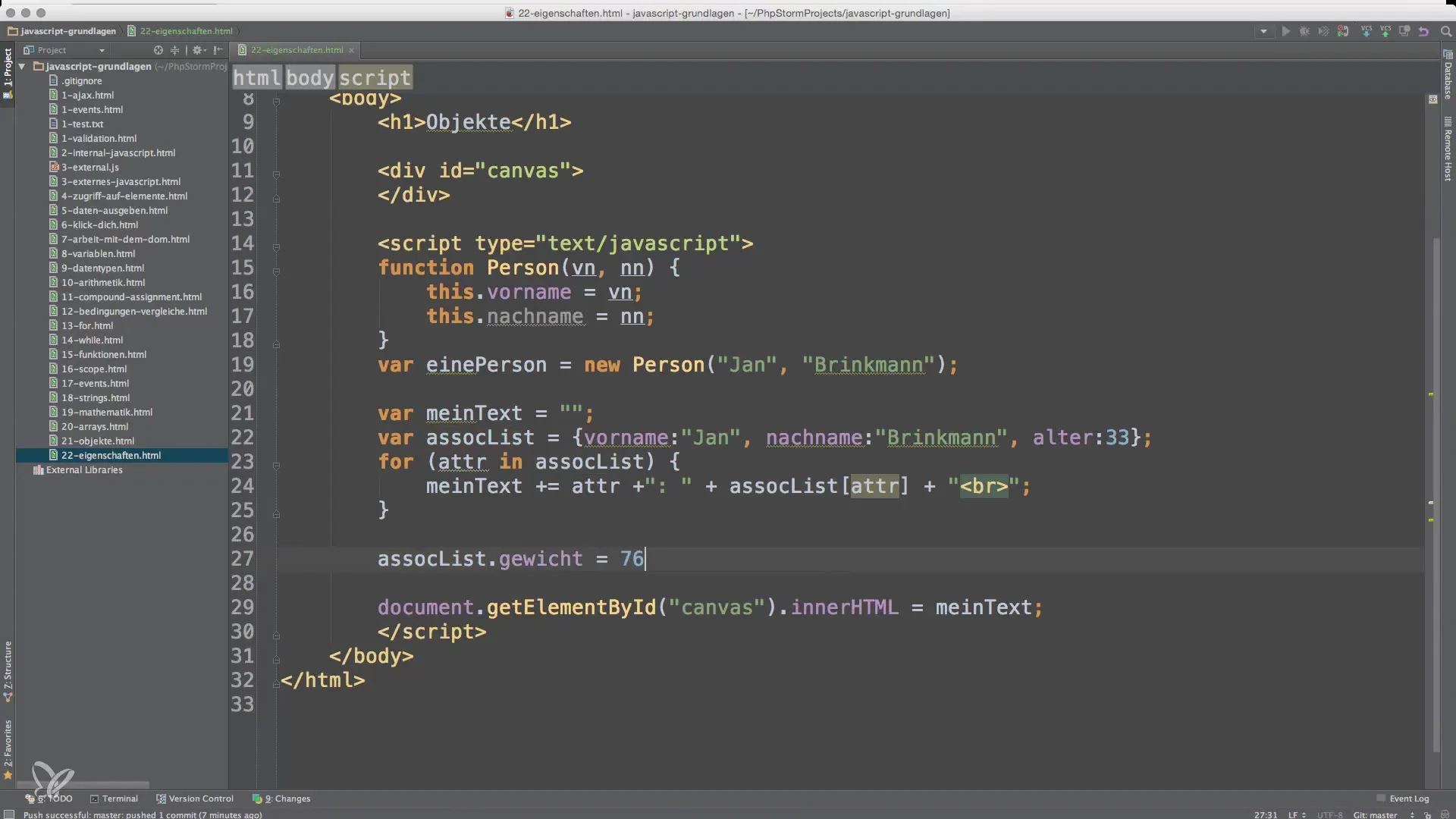Viewport: 1456px width, 819px height.
Task: Open 21-objekte.html file
Action: [x=92, y=441]
